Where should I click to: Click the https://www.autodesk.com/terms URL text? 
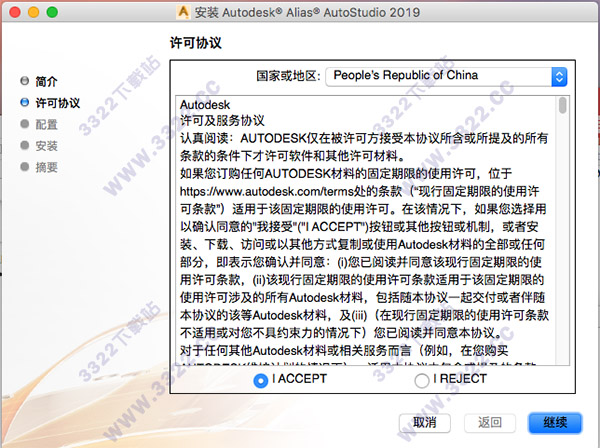tap(267, 191)
